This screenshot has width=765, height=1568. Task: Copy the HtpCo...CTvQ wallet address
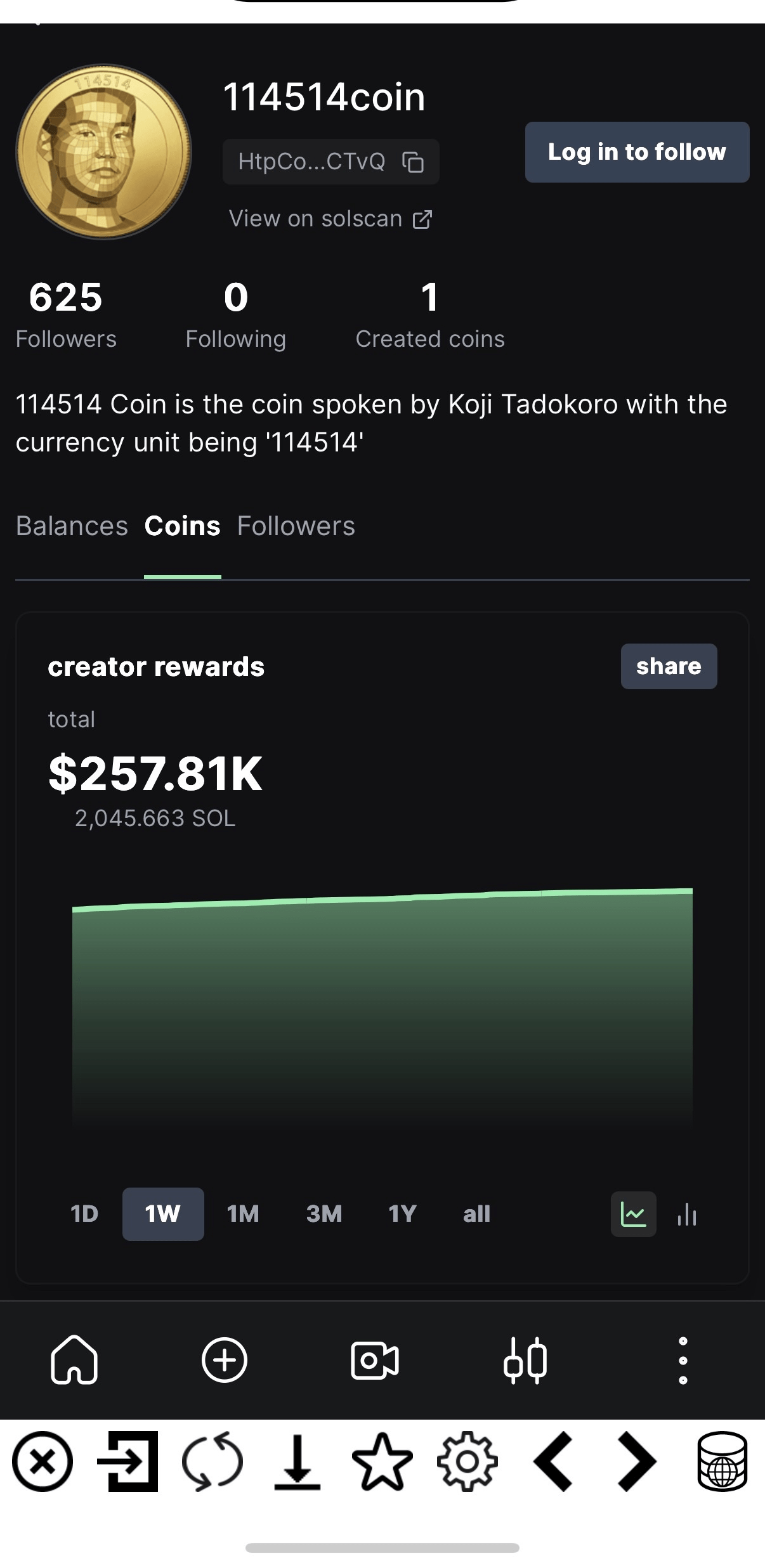pos(413,162)
